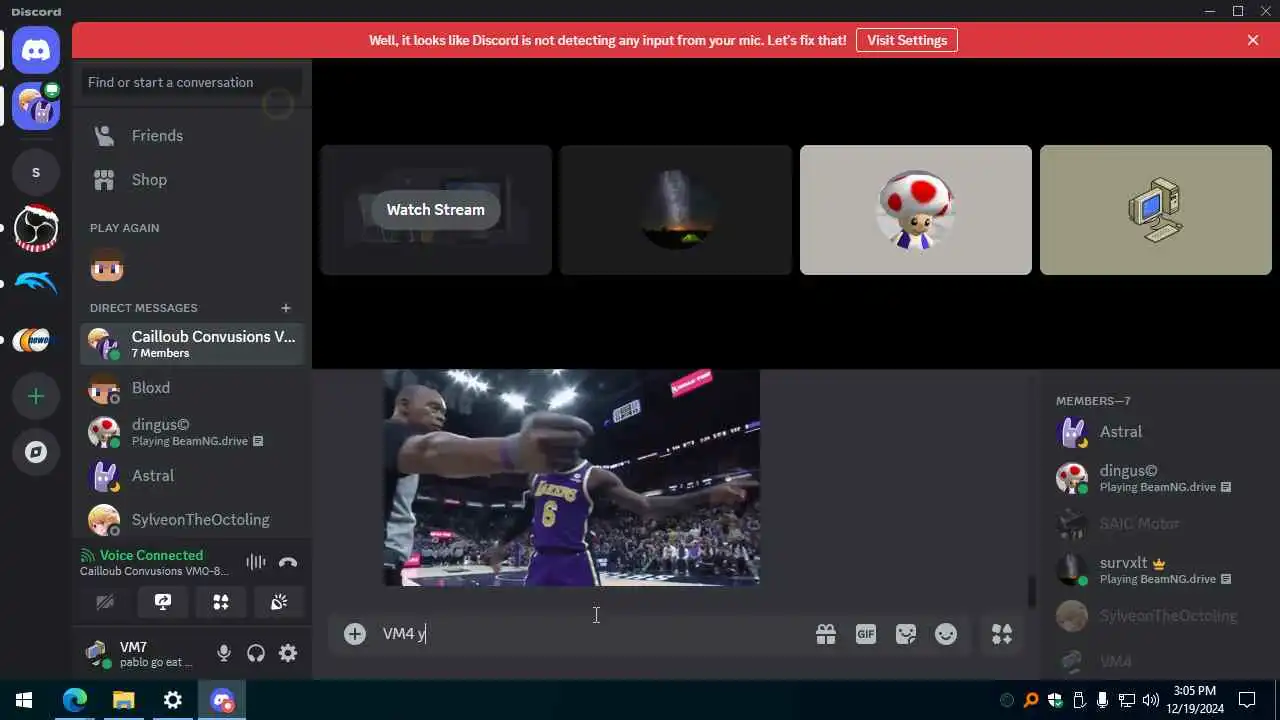The width and height of the screenshot is (1280, 720).
Task: Click the Watch Stream button
Action: click(435, 210)
